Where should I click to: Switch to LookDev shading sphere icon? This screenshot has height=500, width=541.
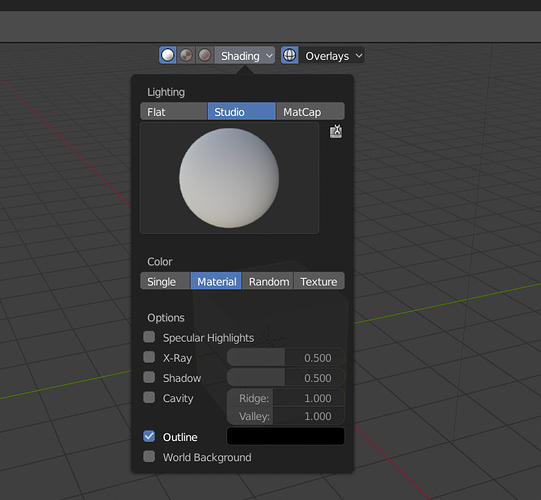186,55
